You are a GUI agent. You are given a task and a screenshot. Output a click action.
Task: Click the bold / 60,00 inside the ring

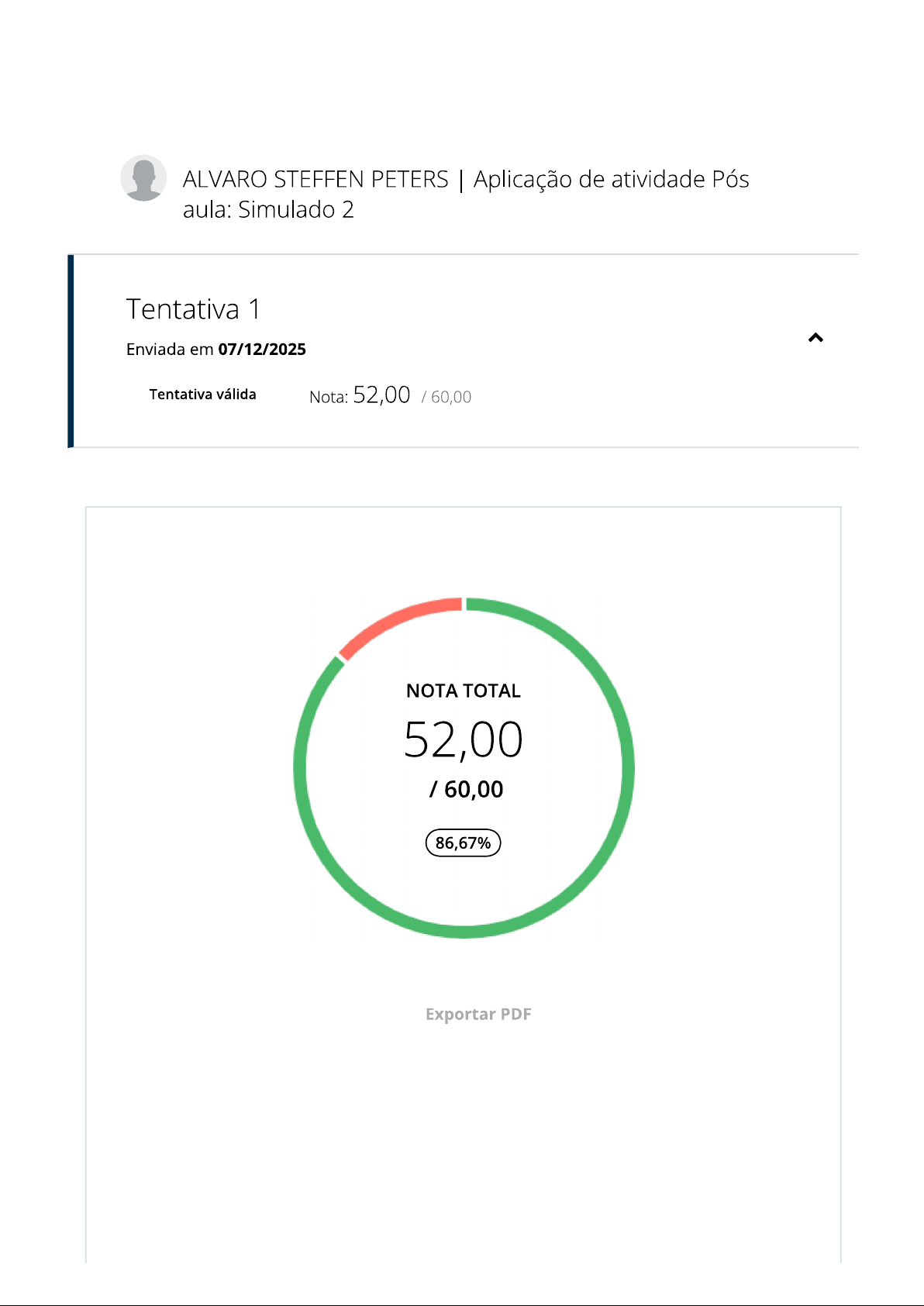click(x=467, y=789)
